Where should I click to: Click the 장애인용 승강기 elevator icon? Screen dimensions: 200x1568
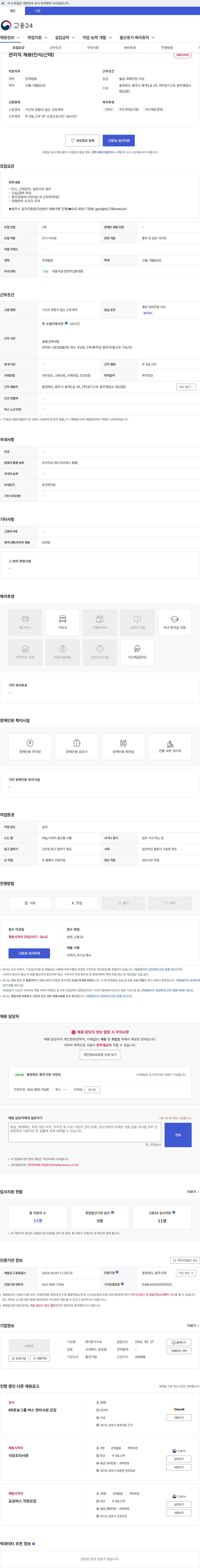tap(77, 747)
